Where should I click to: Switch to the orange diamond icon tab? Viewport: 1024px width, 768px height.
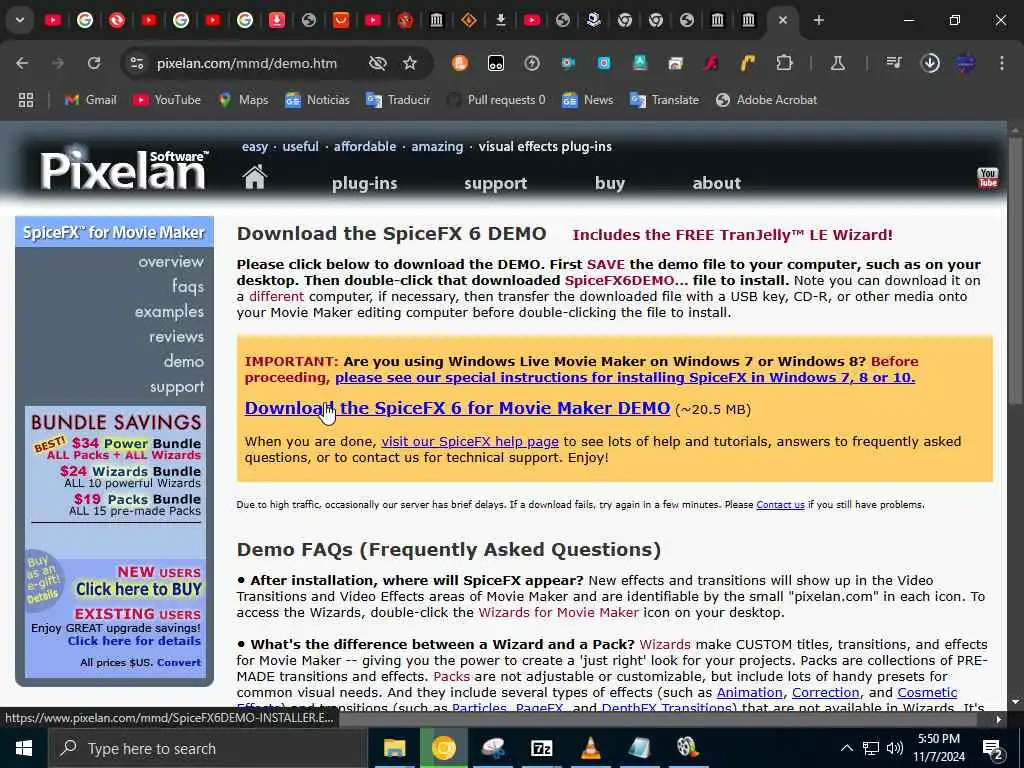coord(468,20)
